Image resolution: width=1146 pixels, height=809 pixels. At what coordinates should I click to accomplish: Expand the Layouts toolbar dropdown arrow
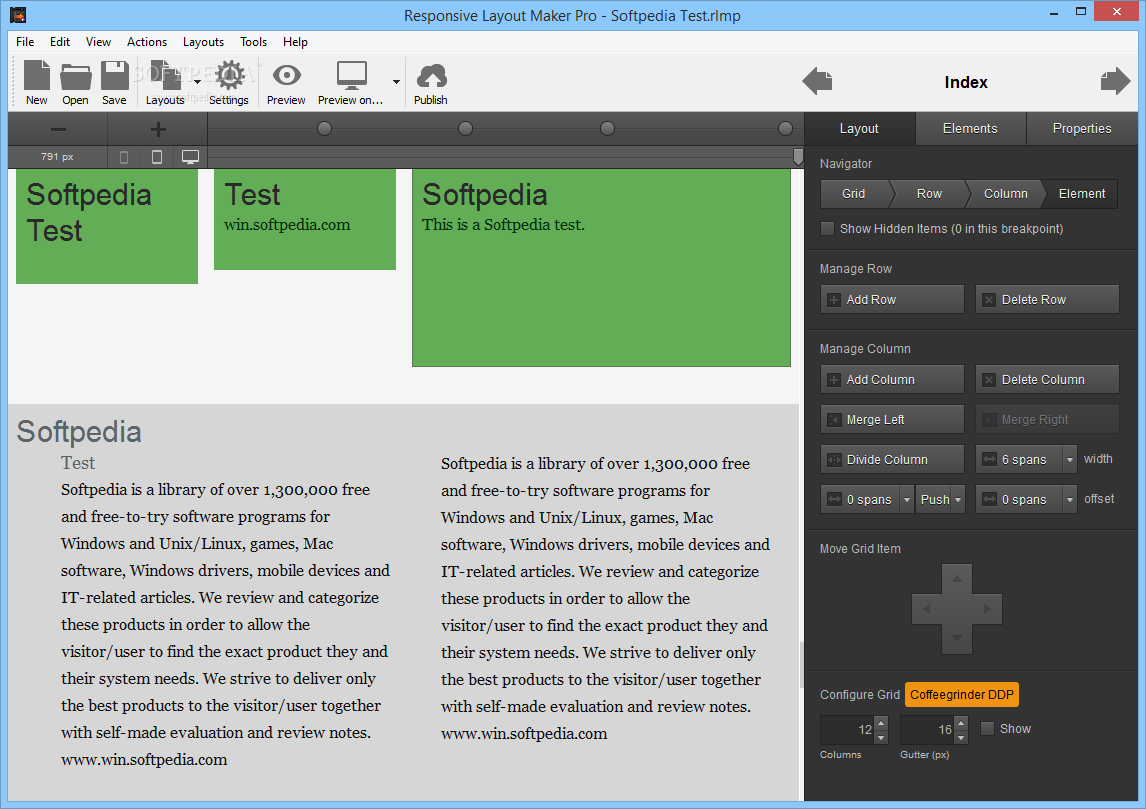[197, 82]
